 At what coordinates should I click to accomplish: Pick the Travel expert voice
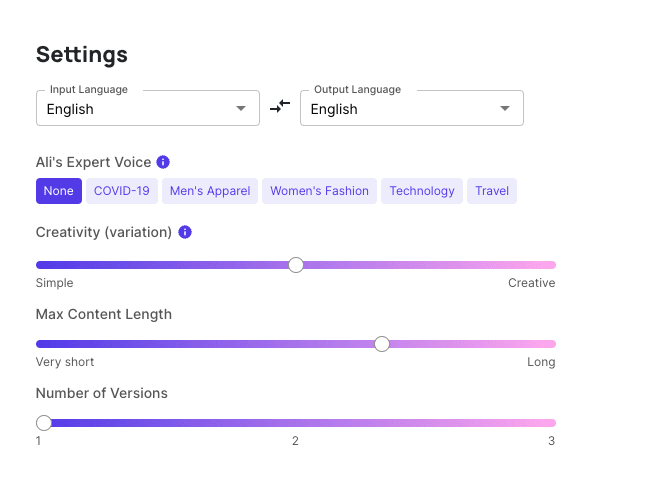[x=492, y=191]
